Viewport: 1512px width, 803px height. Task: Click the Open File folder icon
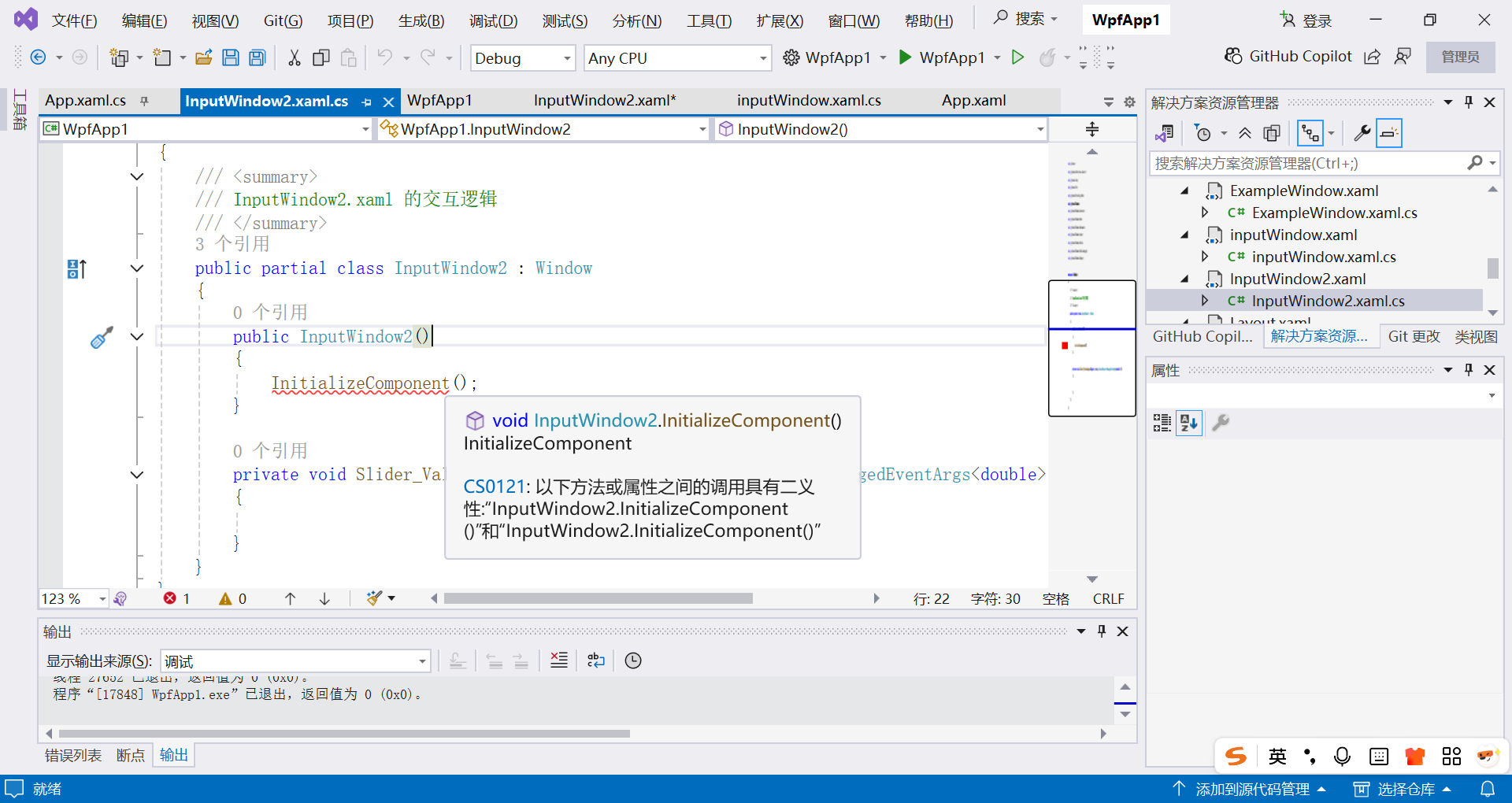pyautogui.click(x=203, y=57)
